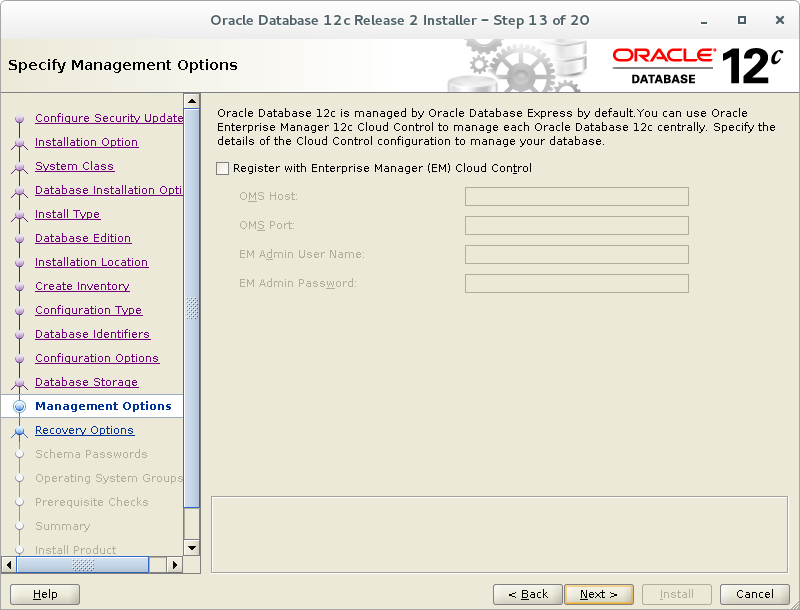Click the Database Edition step bullet icon
This screenshot has width=800, height=610.
pos(19,238)
